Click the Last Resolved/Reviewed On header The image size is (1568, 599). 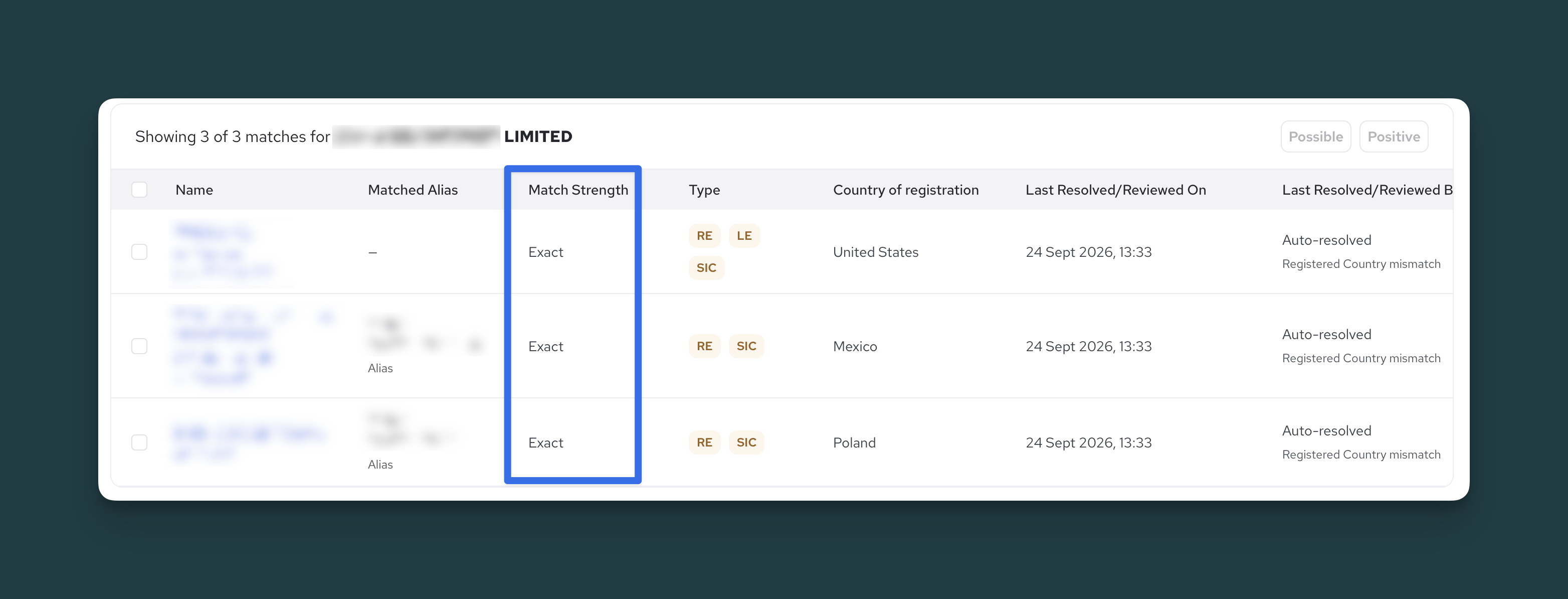pyautogui.click(x=1115, y=190)
